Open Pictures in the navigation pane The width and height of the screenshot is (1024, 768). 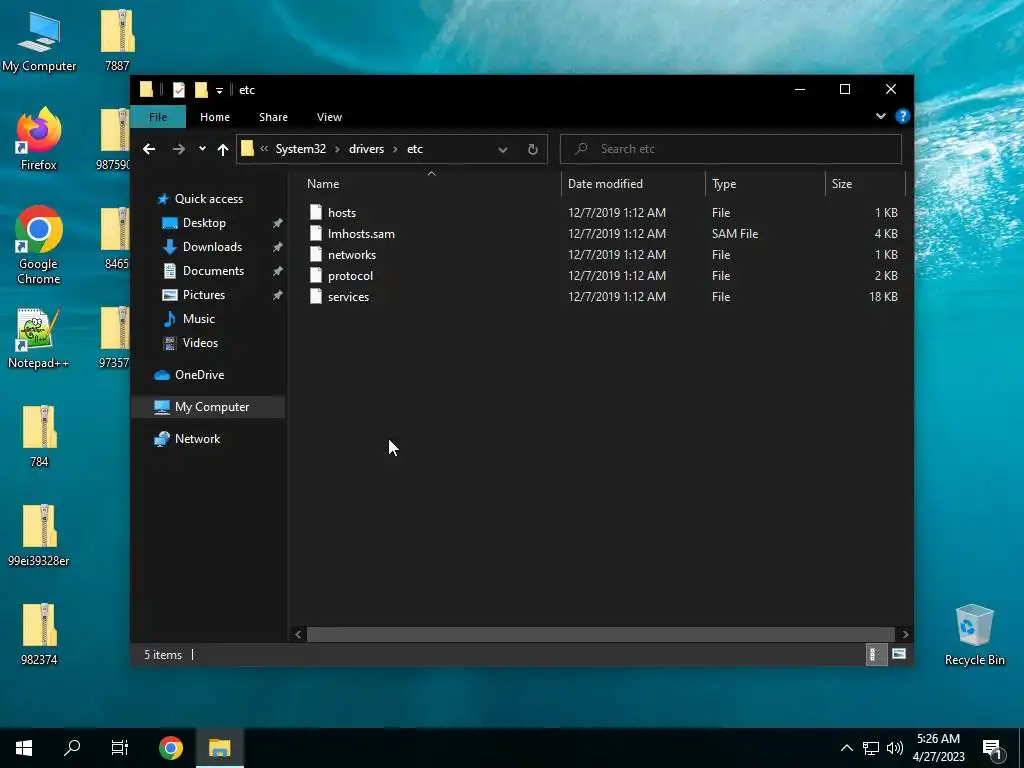(203, 295)
